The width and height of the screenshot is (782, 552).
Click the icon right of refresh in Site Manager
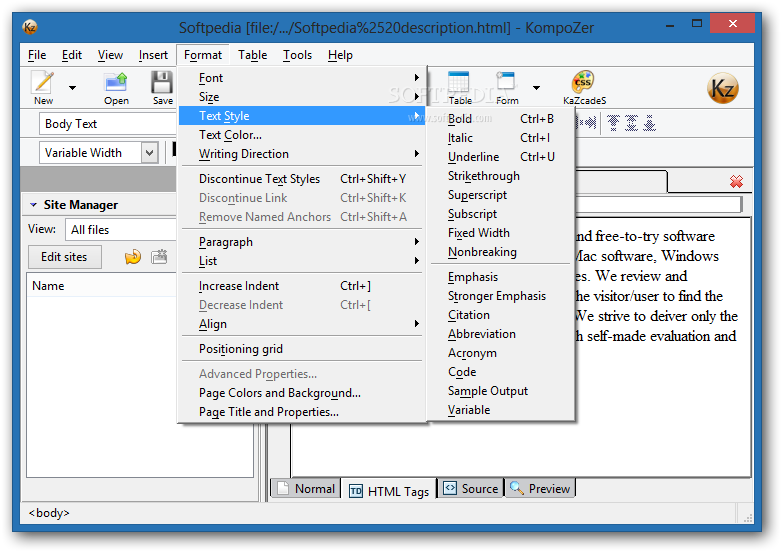[159, 257]
